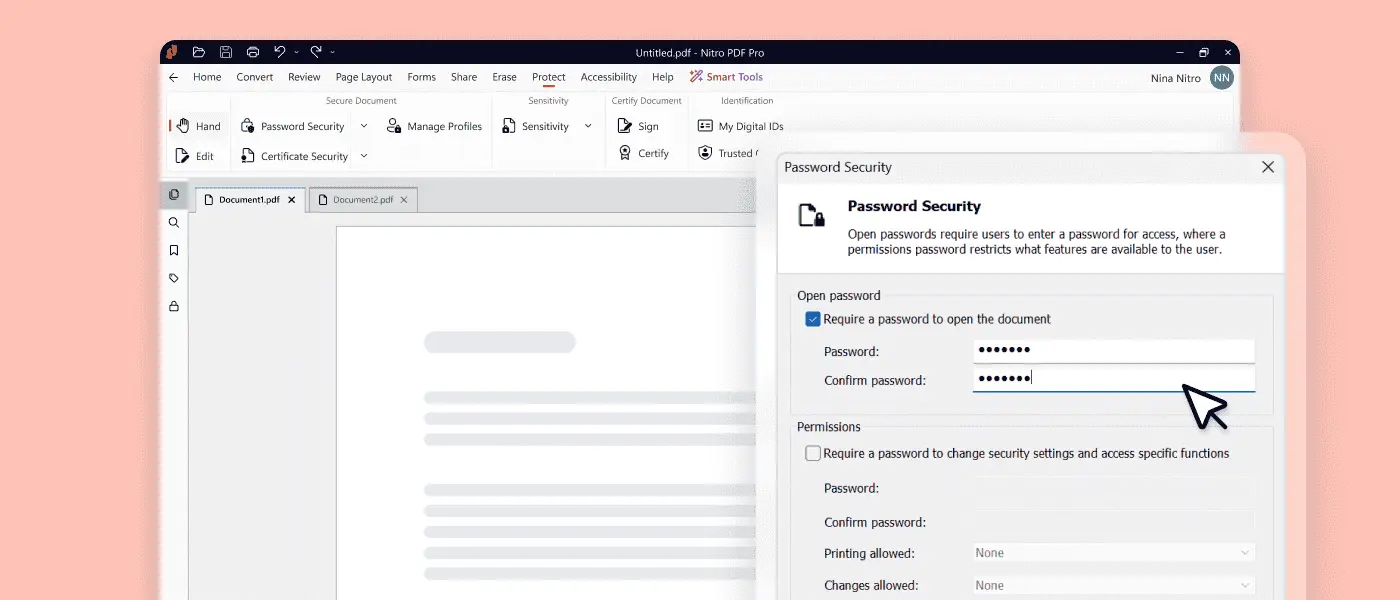
Task: Expand the Password Security dropdown arrow
Action: click(x=364, y=126)
